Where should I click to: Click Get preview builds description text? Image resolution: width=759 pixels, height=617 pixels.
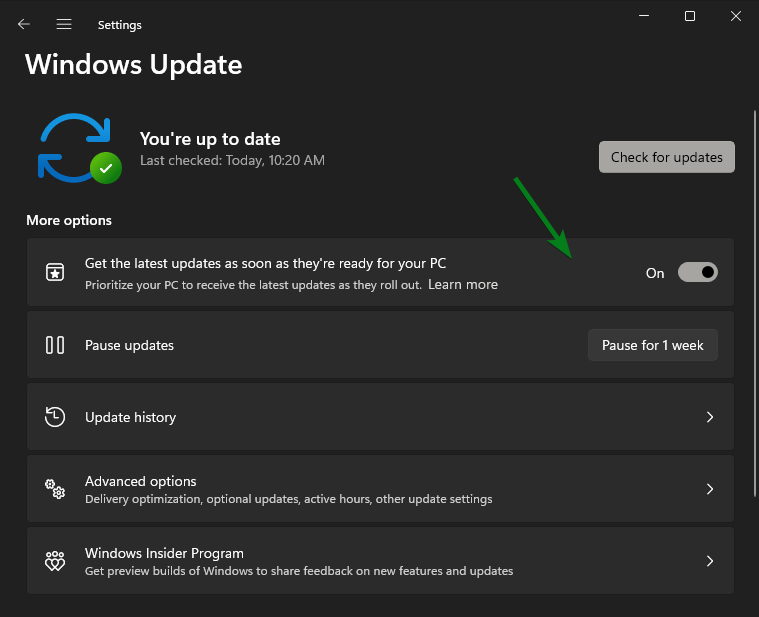(299, 571)
